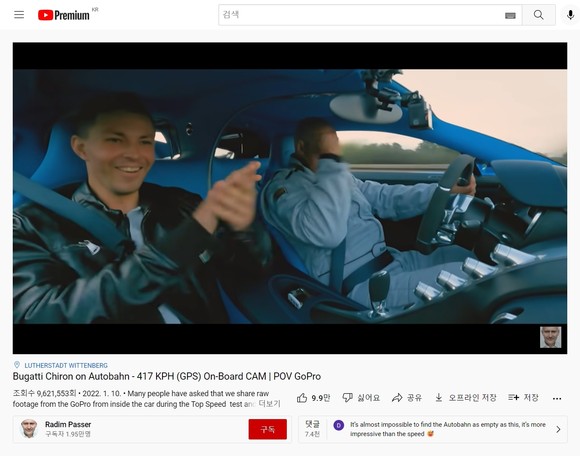
Task: Expand the comments preview chevron
Action: tap(558, 429)
